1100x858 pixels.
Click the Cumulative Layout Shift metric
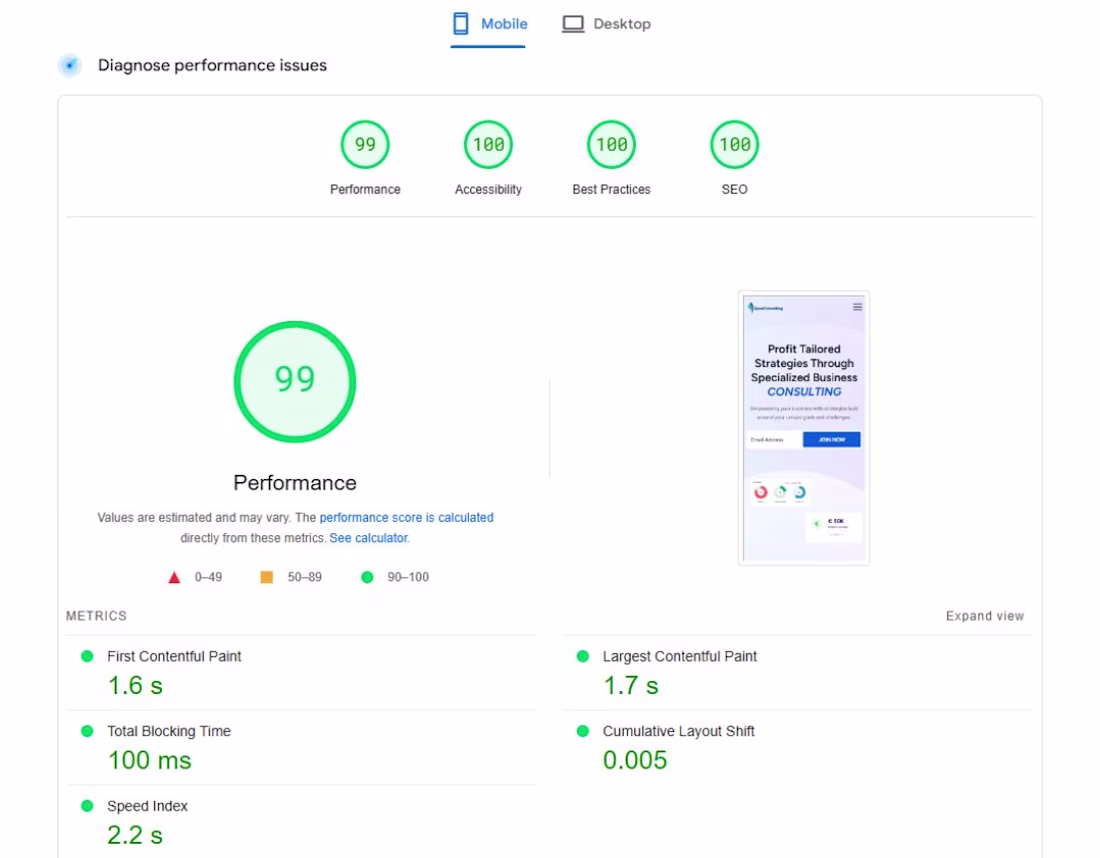678,732
